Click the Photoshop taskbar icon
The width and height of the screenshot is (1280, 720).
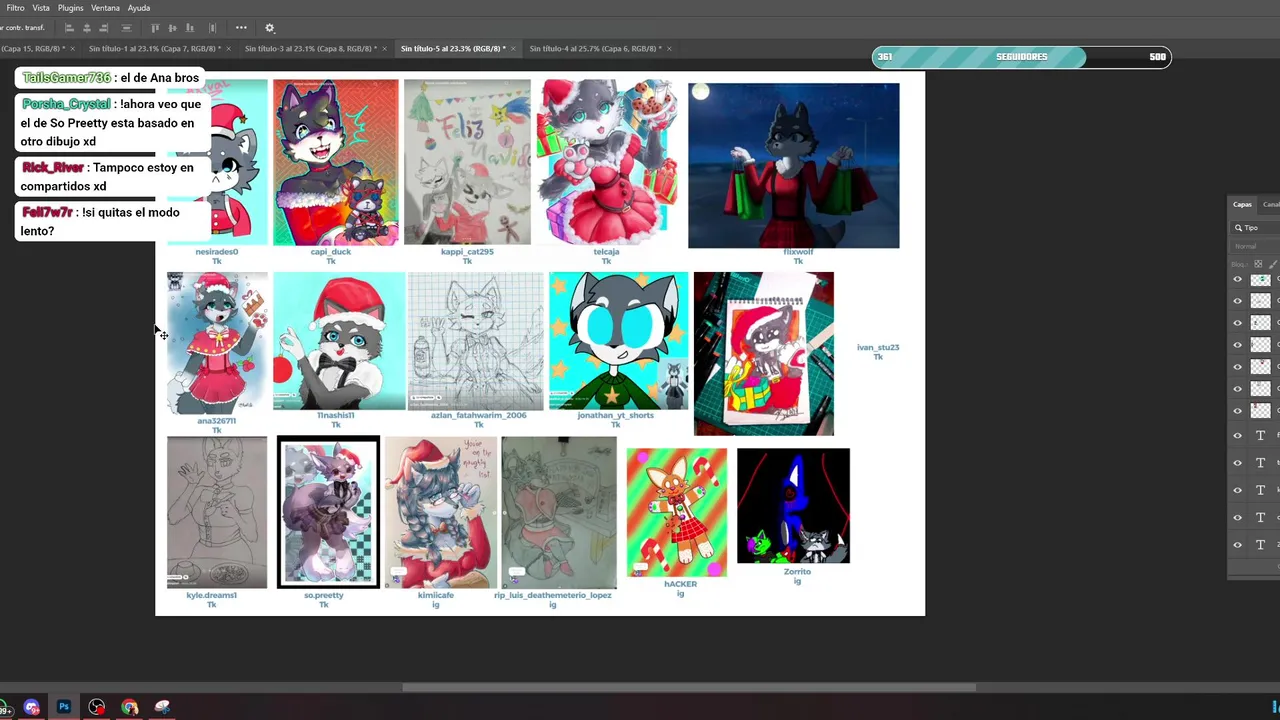tap(64, 707)
